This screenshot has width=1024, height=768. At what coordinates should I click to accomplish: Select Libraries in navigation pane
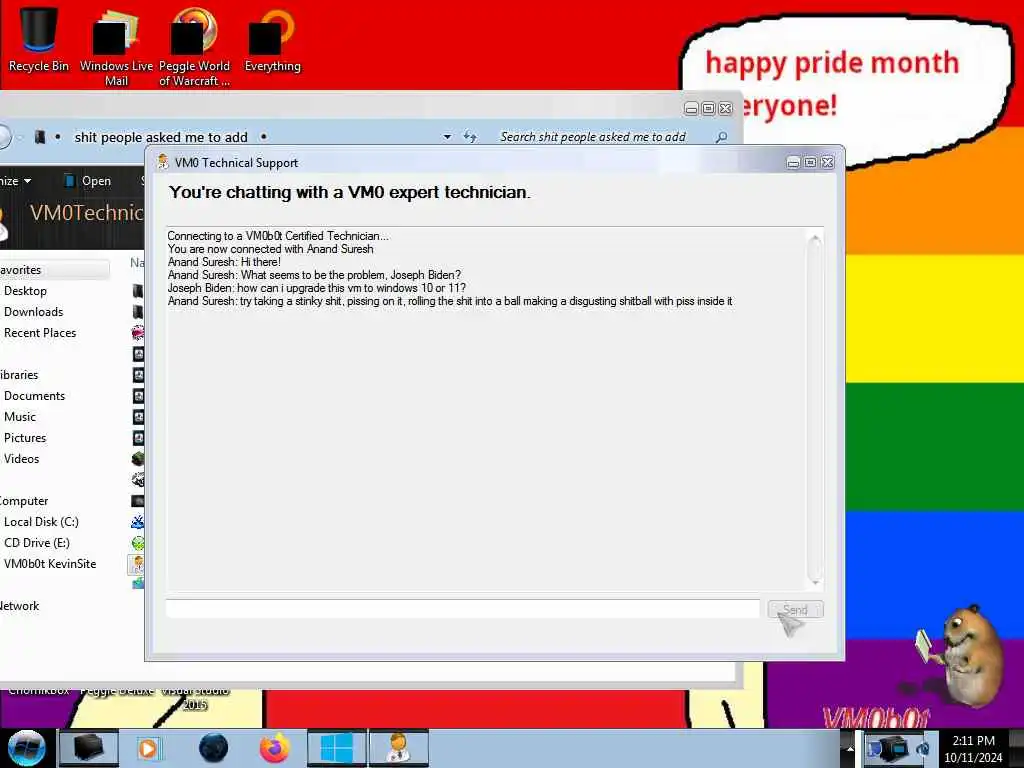coord(20,375)
